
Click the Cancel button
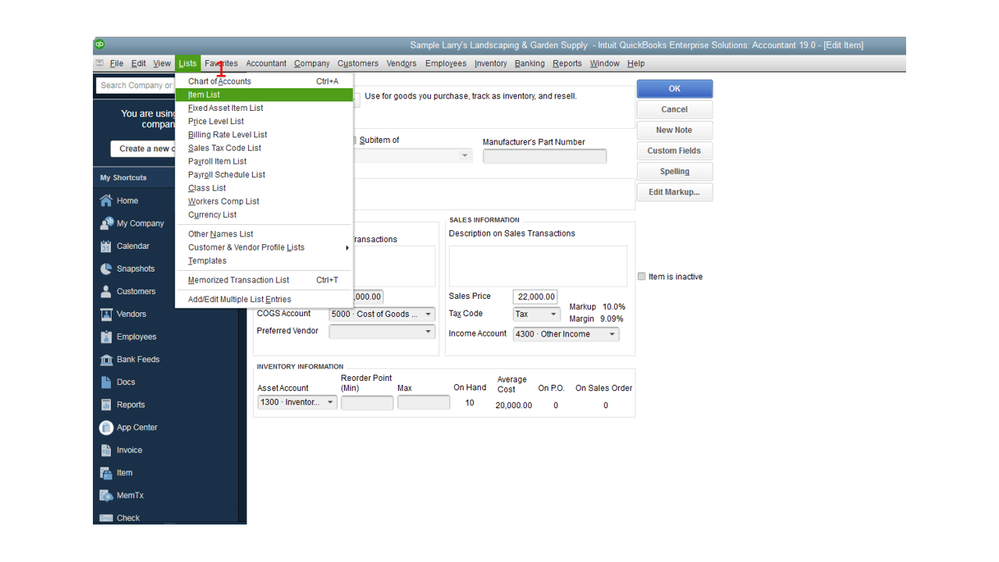click(675, 110)
